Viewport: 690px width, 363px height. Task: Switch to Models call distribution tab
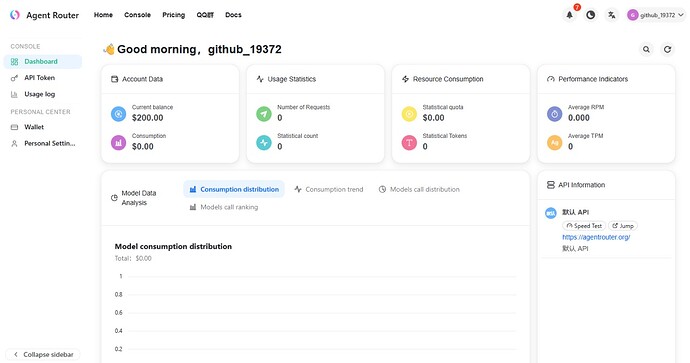pyautogui.click(x=419, y=189)
